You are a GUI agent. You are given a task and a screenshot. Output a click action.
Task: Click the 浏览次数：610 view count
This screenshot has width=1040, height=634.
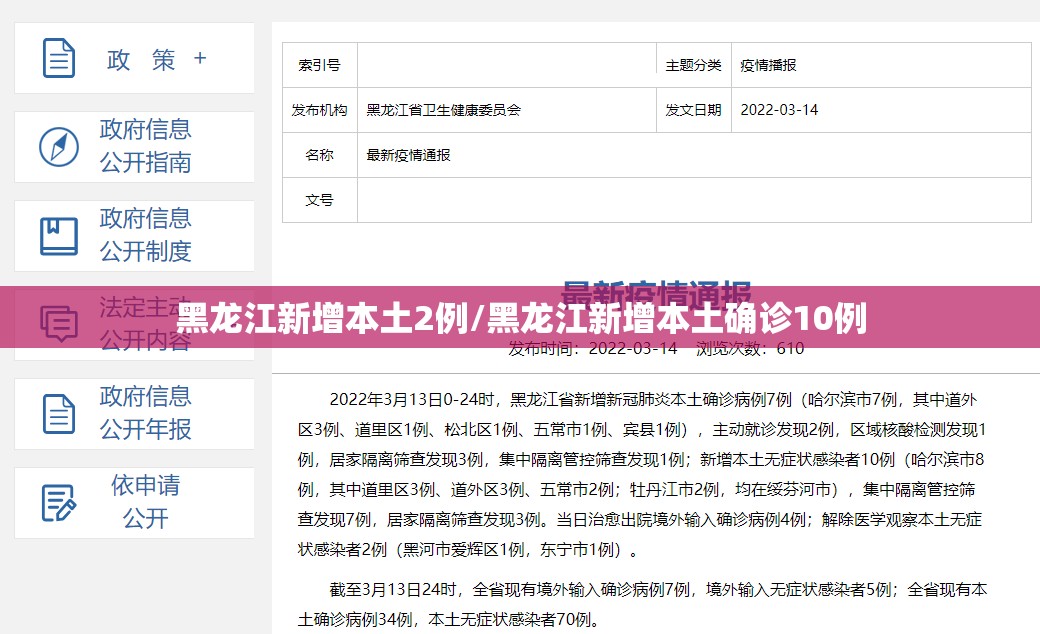pos(750,349)
